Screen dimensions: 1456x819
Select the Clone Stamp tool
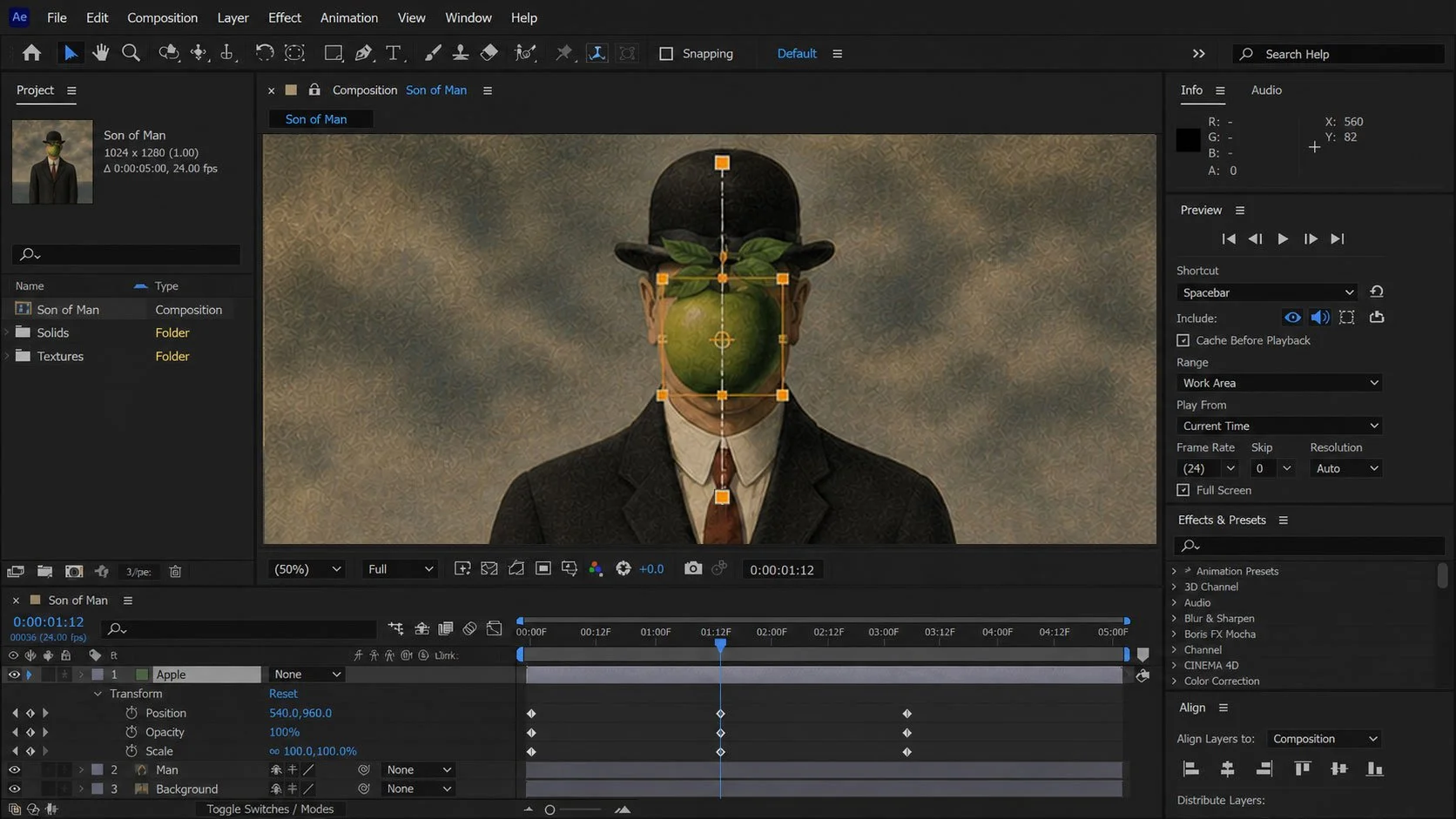click(x=461, y=53)
